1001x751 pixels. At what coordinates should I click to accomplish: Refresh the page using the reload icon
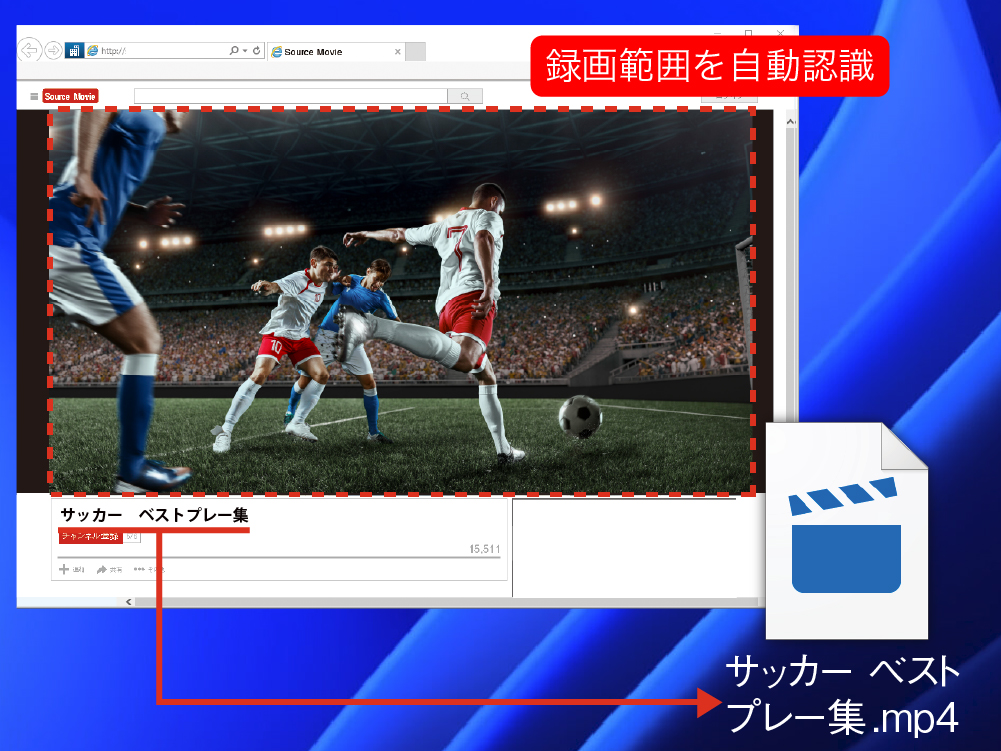[x=255, y=50]
